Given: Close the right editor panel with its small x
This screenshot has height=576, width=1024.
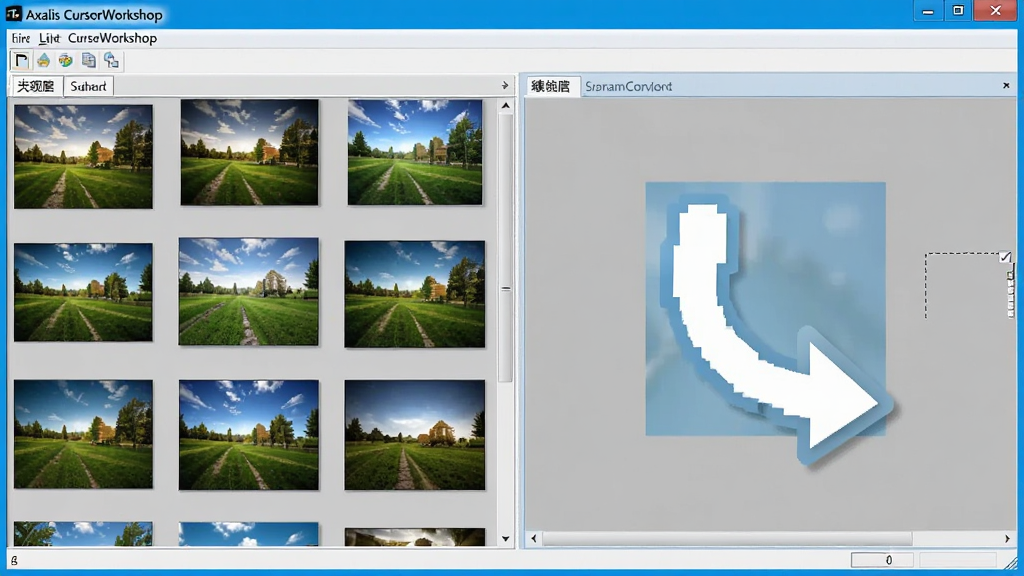Looking at the screenshot, I should (1006, 86).
